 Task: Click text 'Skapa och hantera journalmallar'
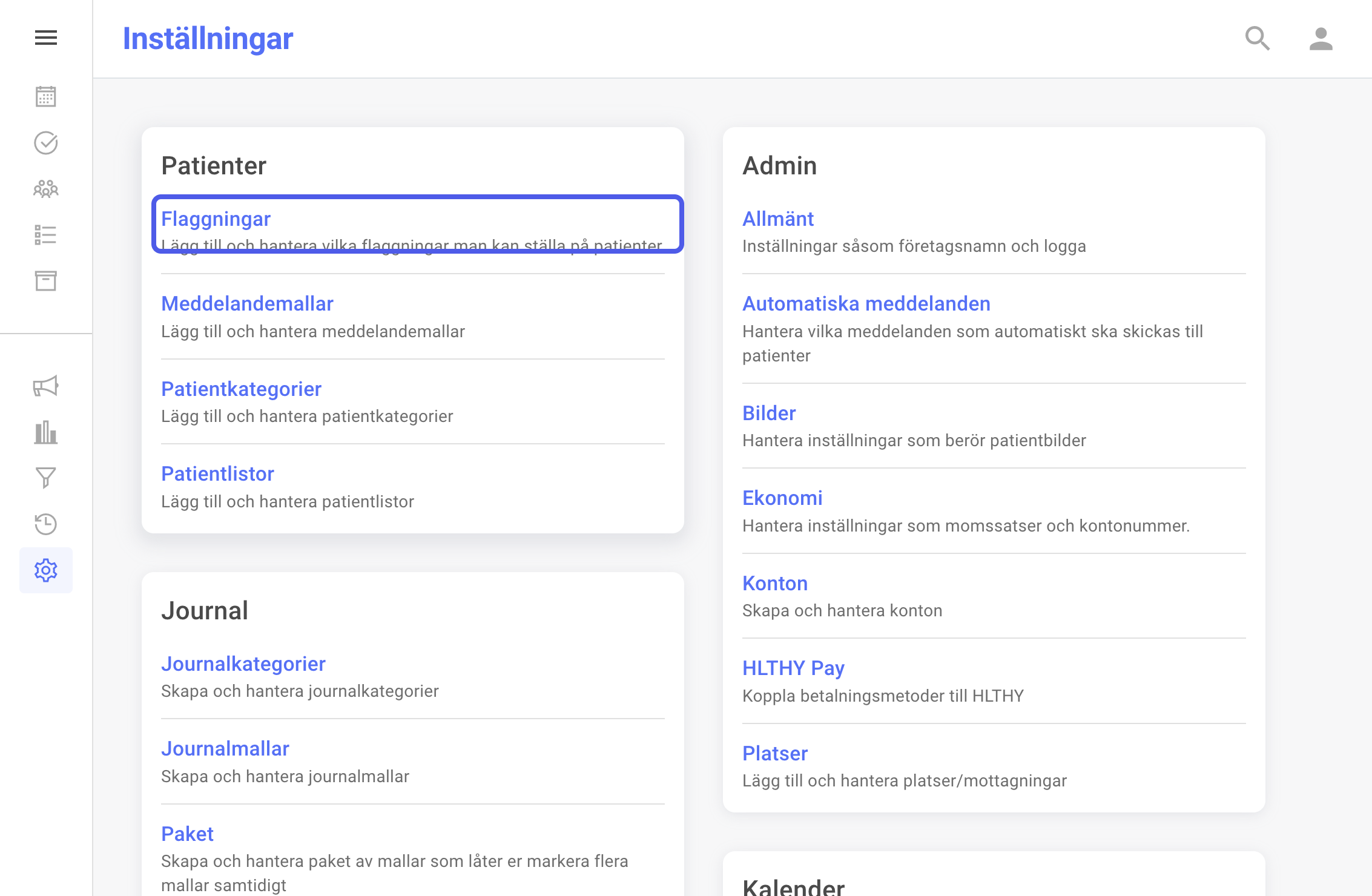(x=285, y=777)
